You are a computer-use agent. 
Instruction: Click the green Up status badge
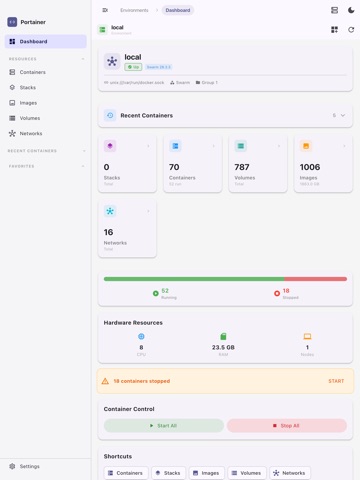(133, 67)
